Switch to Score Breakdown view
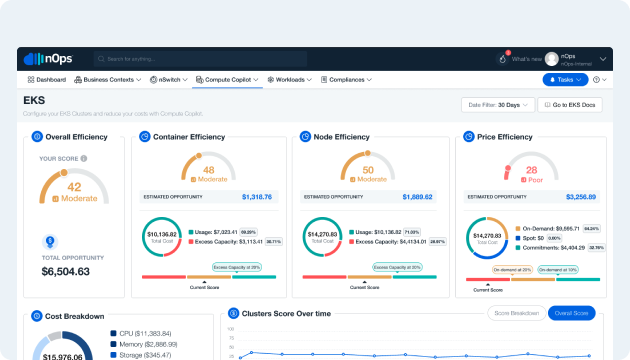The width and height of the screenshot is (630, 360). click(x=516, y=313)
